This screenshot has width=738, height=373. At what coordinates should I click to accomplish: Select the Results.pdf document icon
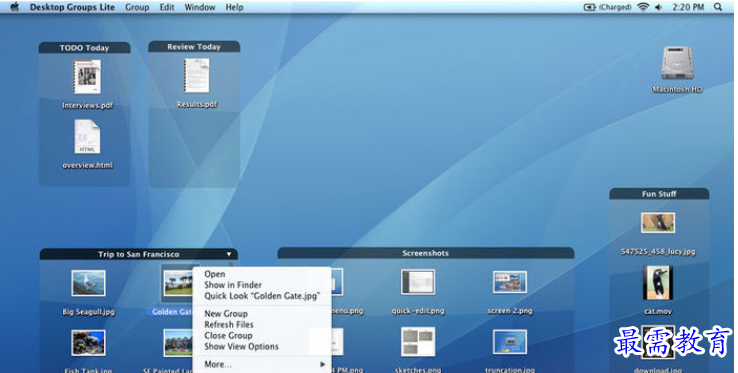tap(197, 75)
